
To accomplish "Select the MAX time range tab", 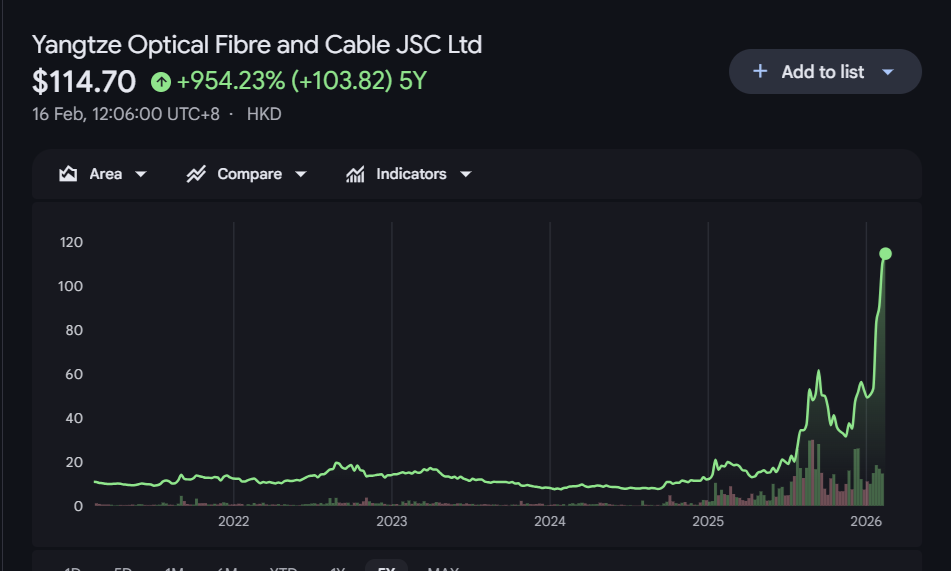I will click(x=443, y=567).
